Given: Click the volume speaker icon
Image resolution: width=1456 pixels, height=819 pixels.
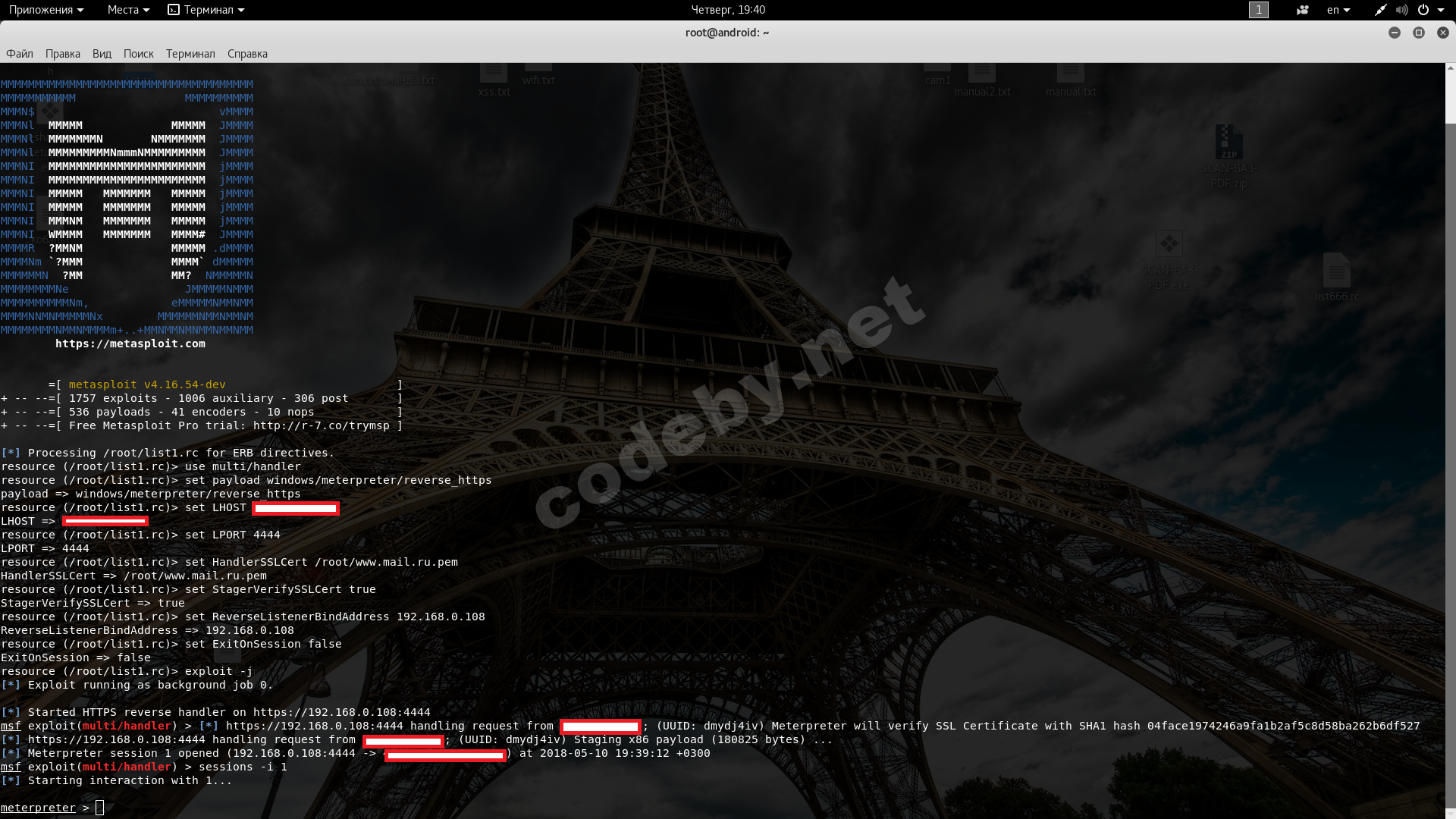Looking at the screenshot, I should coord(1401,10).
